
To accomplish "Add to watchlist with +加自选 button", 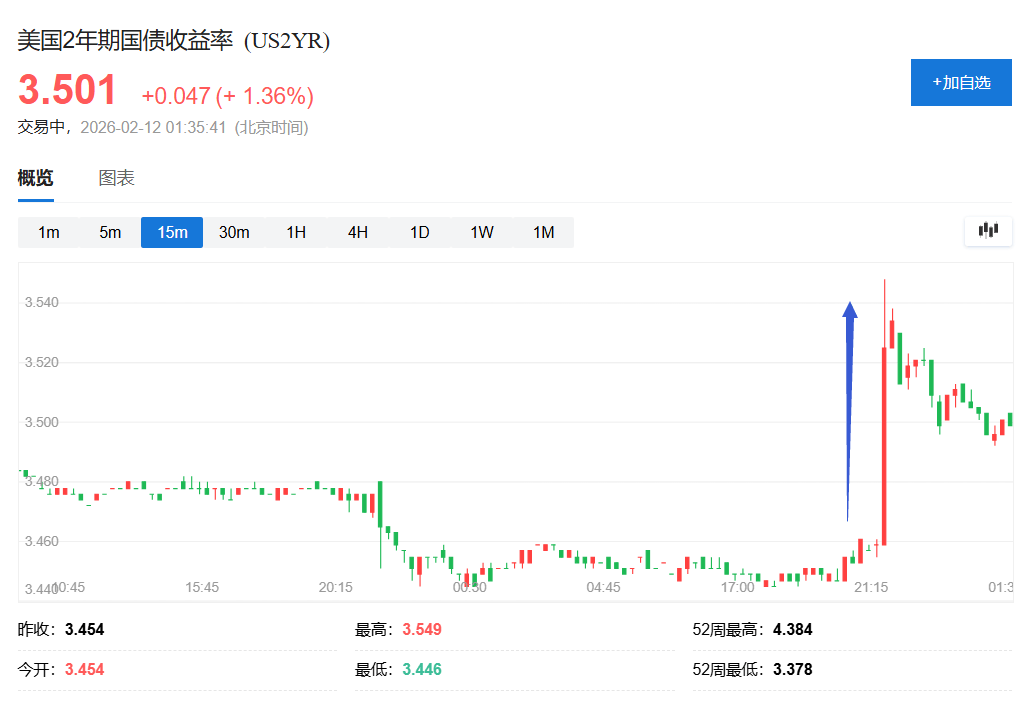I will 961,82.
